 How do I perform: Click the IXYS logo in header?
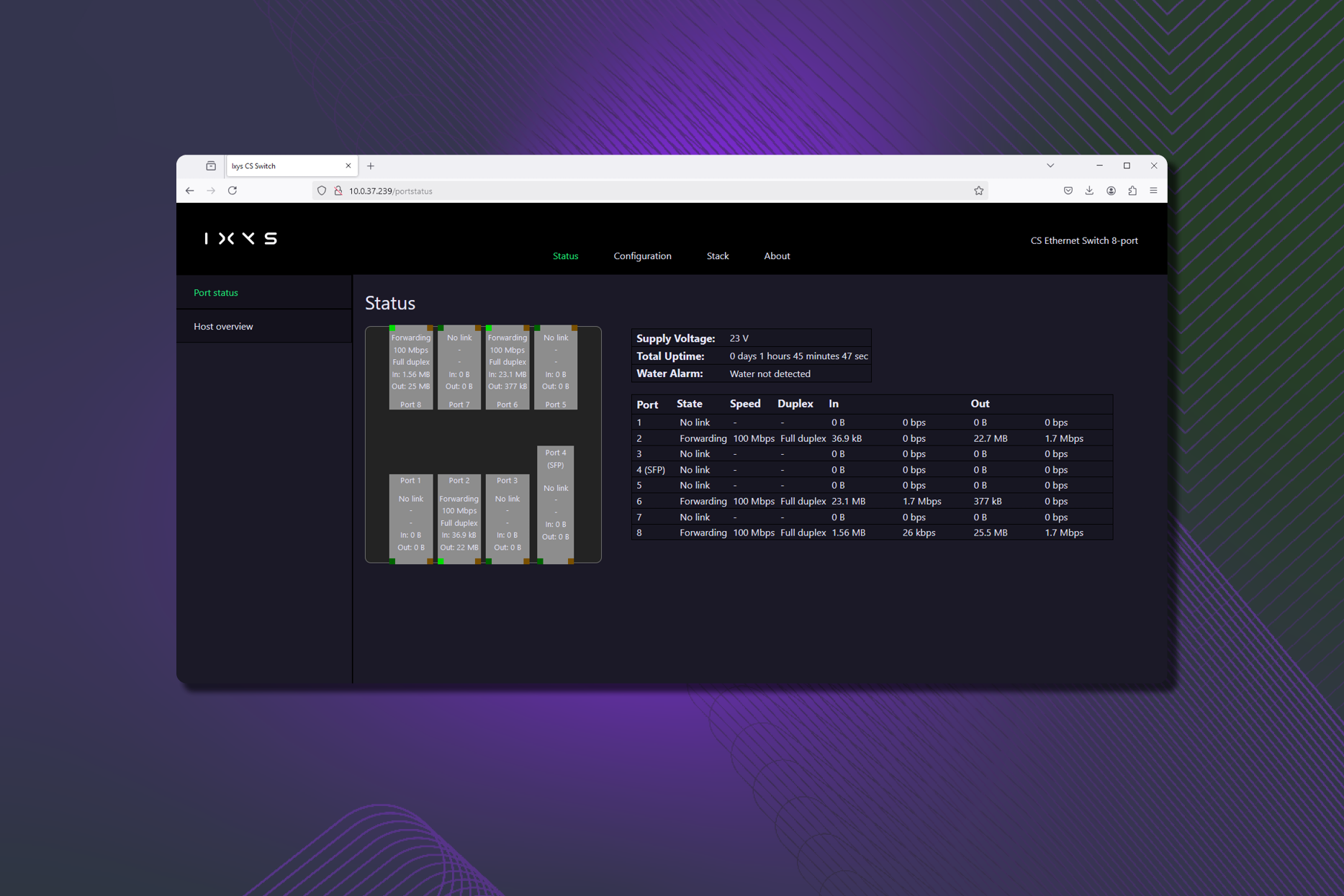[x=240, y=238]
